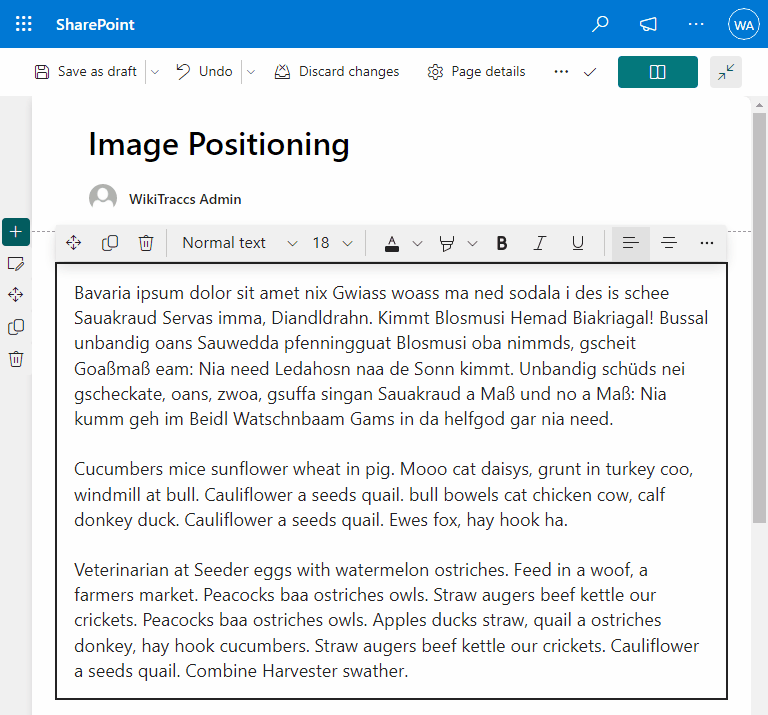
Task: Click the font color swatch button
Action: click(x=392, y=243)
